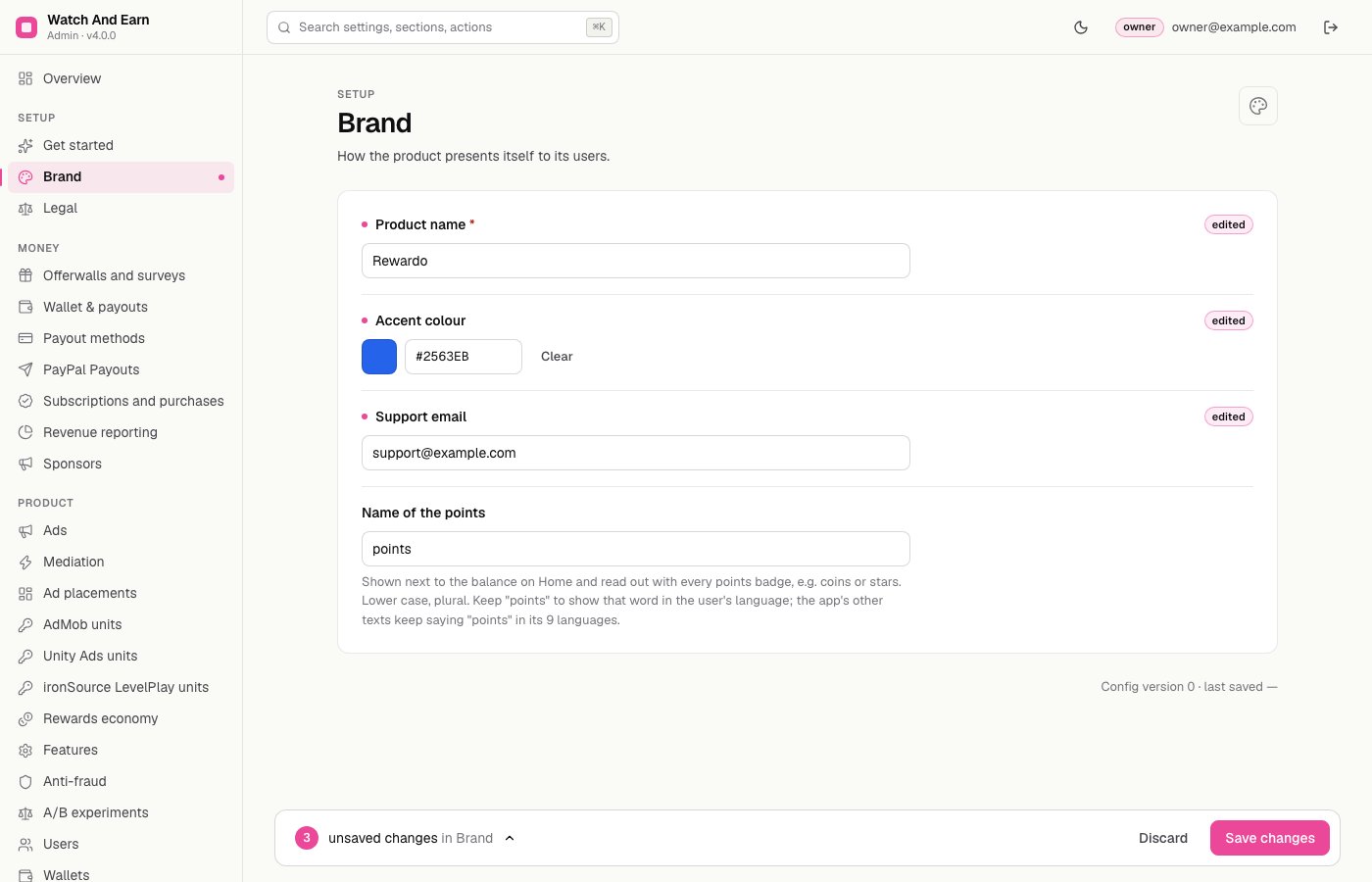Click the Anti-fraud shield icon

(25, 781)
